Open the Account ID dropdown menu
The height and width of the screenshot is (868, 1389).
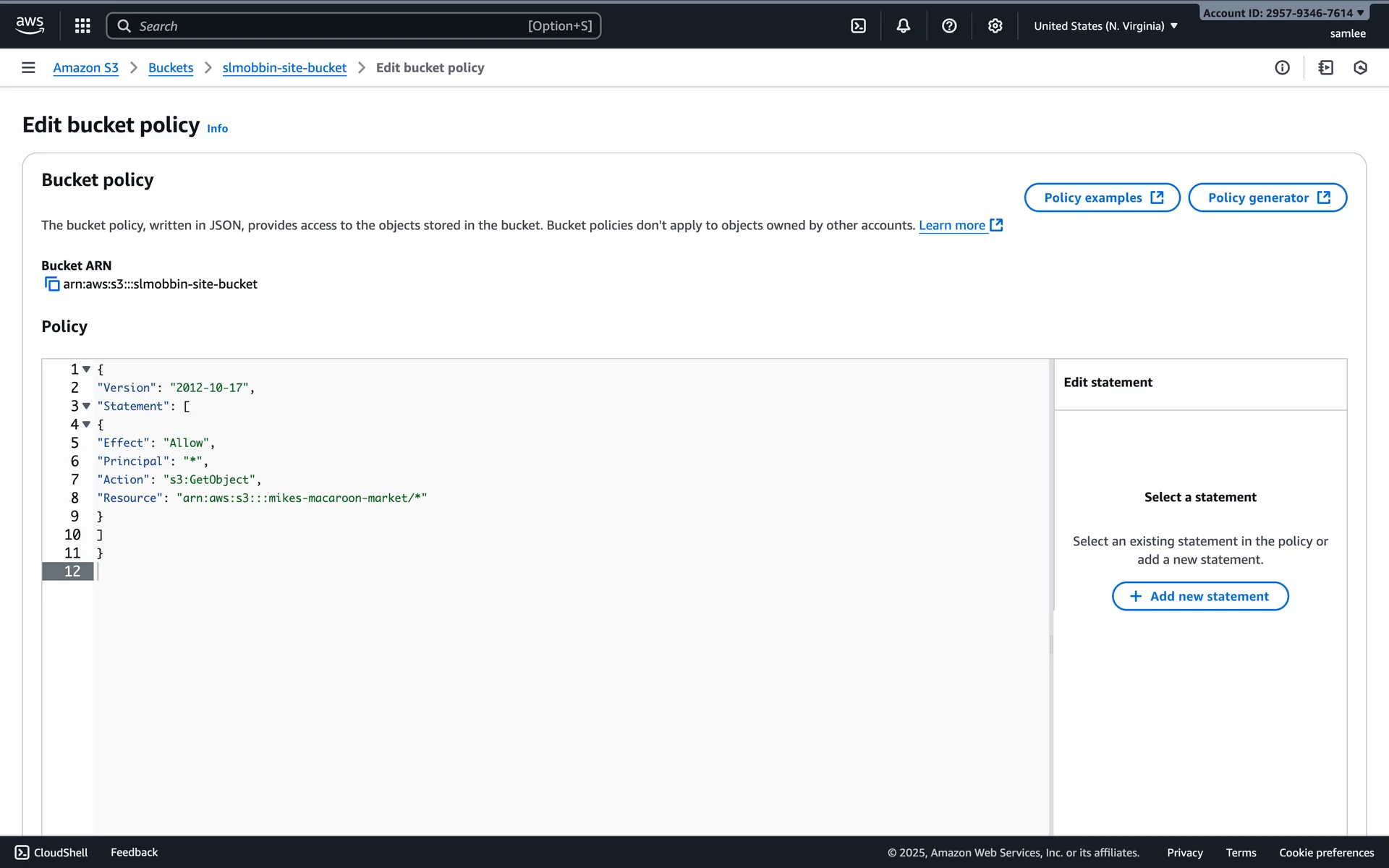1283,13
